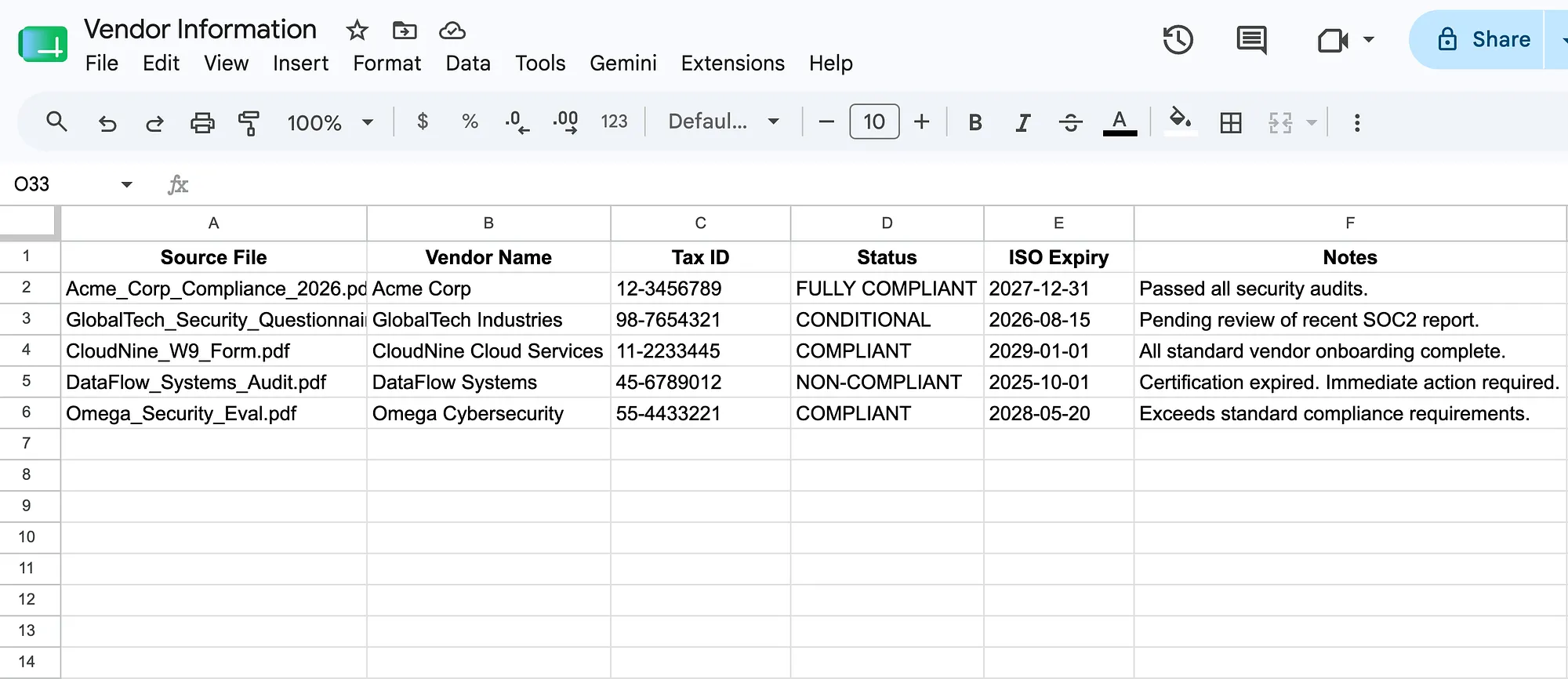The width and height of the screenshot is (1568, 679).
Task: Open the Extensions menu
Action: (x=732, y=64)
